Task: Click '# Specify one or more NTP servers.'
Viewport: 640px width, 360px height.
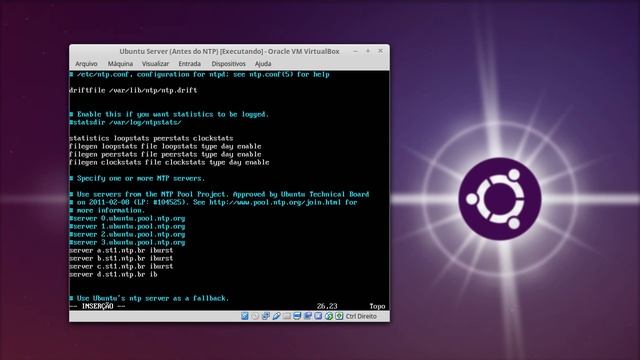Action: pos(137,178)
